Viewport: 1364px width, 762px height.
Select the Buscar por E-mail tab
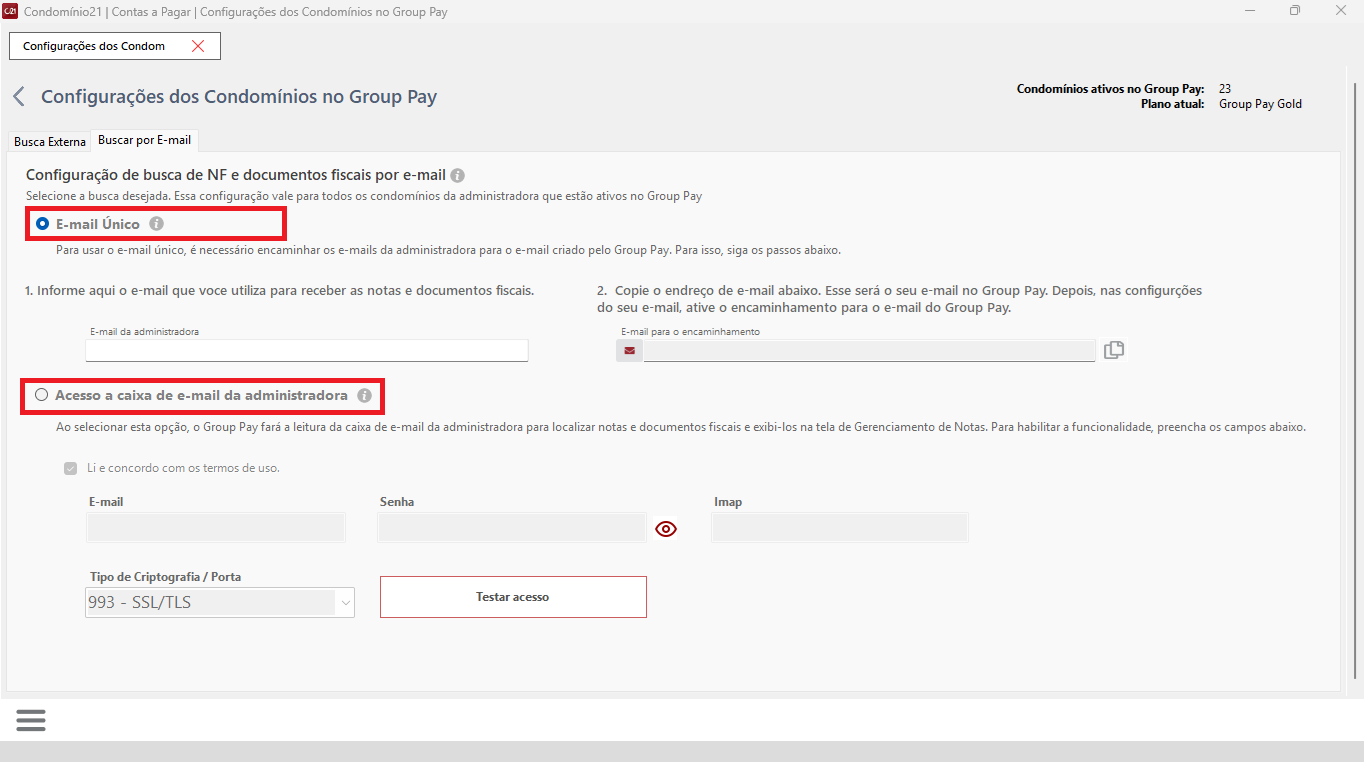[144, 141]
